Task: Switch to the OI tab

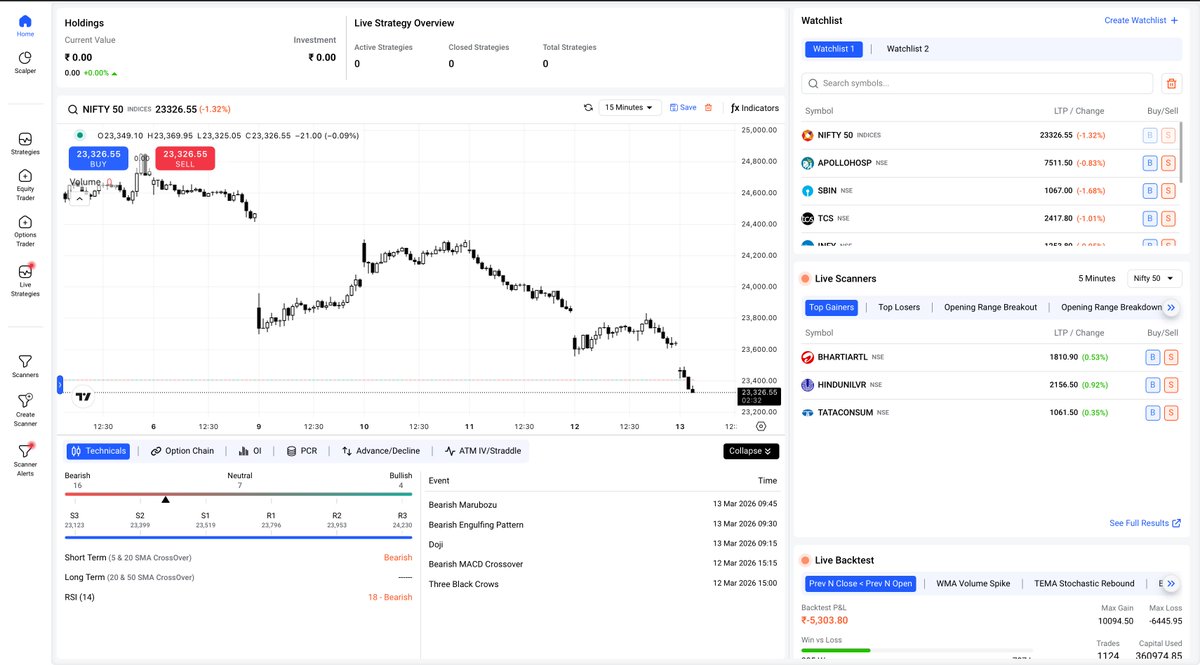Action: click(250, 451)
